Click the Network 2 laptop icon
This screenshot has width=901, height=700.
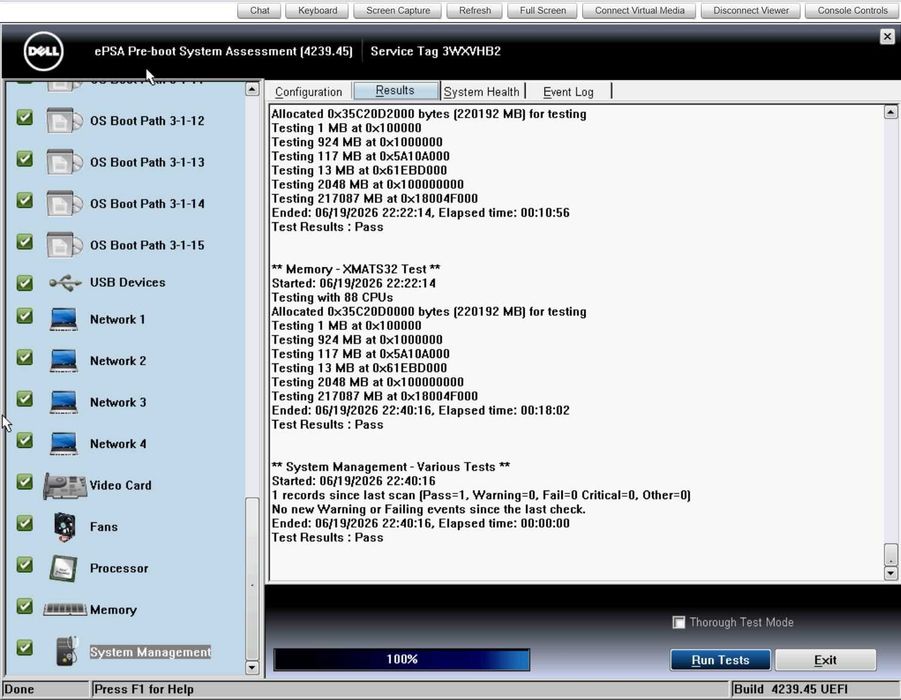pos(63,361)
